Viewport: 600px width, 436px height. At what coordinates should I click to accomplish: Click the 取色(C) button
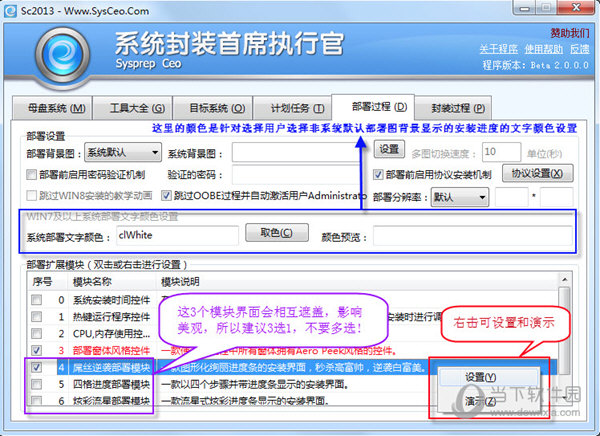pos(277,233)
